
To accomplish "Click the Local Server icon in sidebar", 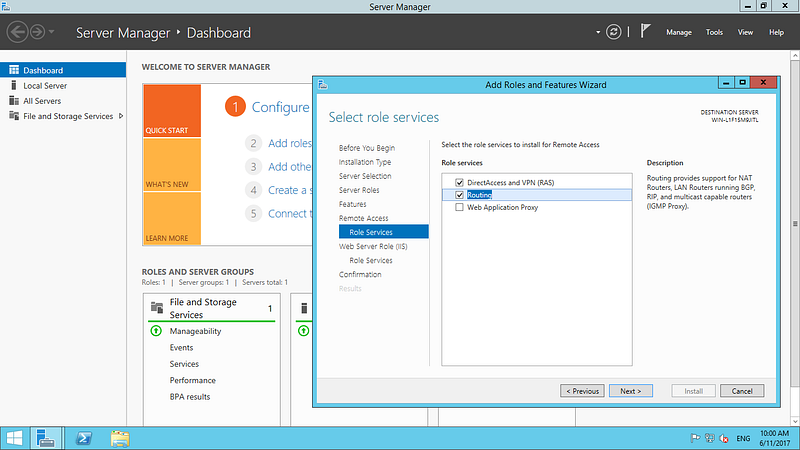I will click(14, 85).
